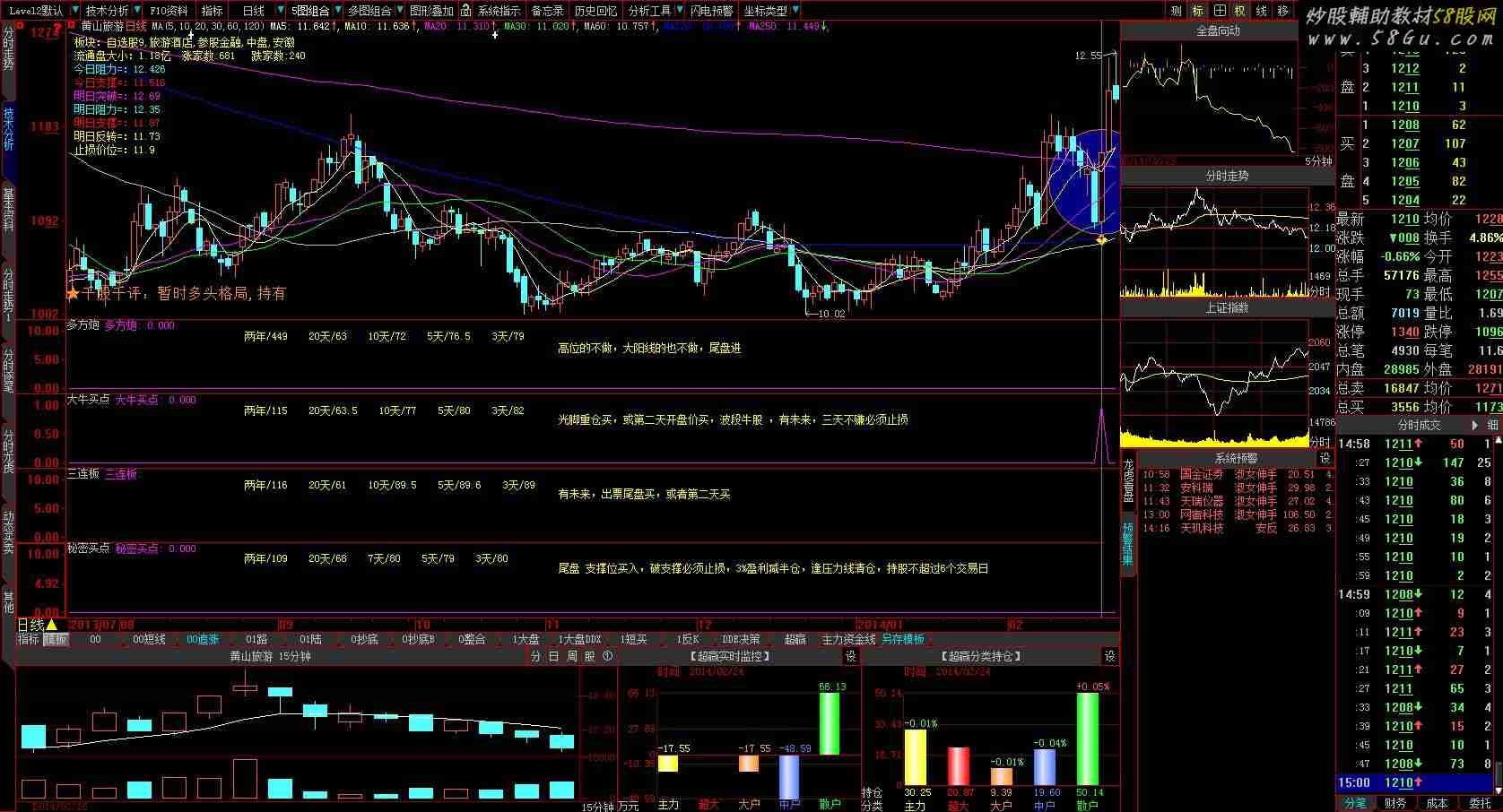This screenshot has height=812, width=1503.
Task: Select 网宿科技 alert row
Action: (x=1237, y=514)
